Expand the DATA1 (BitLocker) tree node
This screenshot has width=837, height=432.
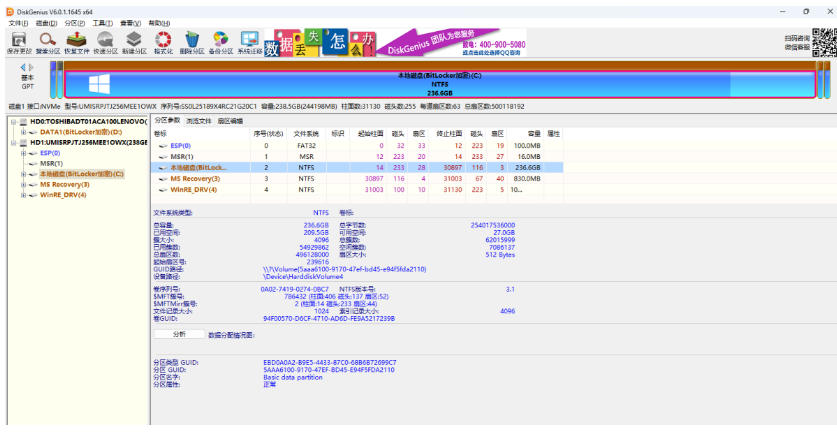click(23, 131)
